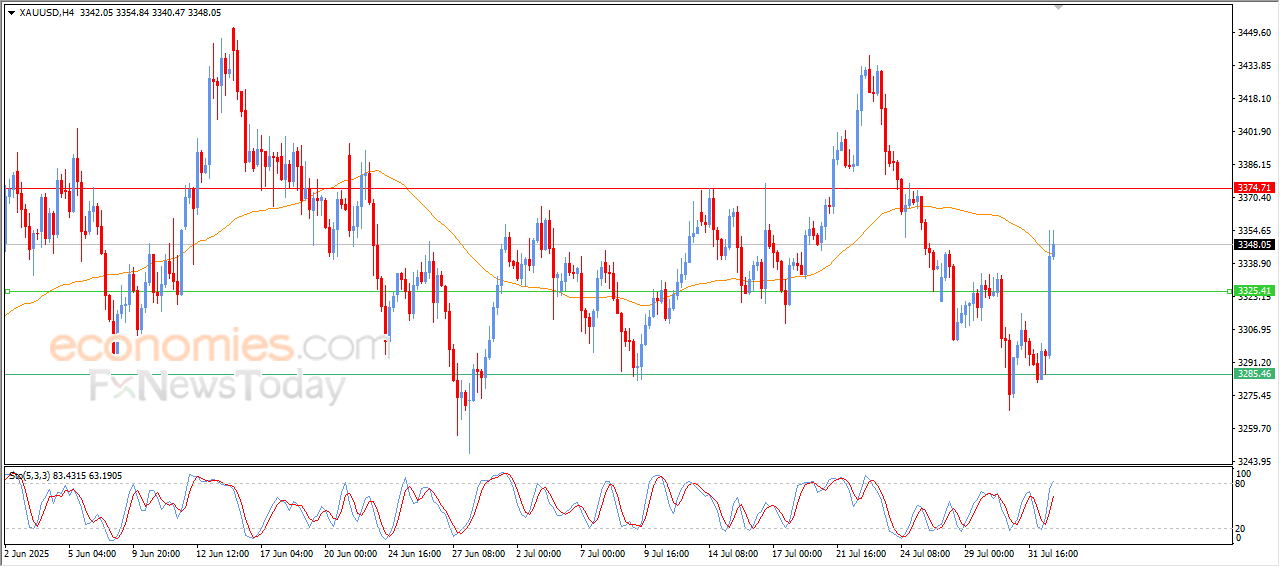Image resolution: width=1280 pixels, height=567 pixels.
Task: Click the time axis label 14 Jul 08:00
Action: (x=734, y=552)
